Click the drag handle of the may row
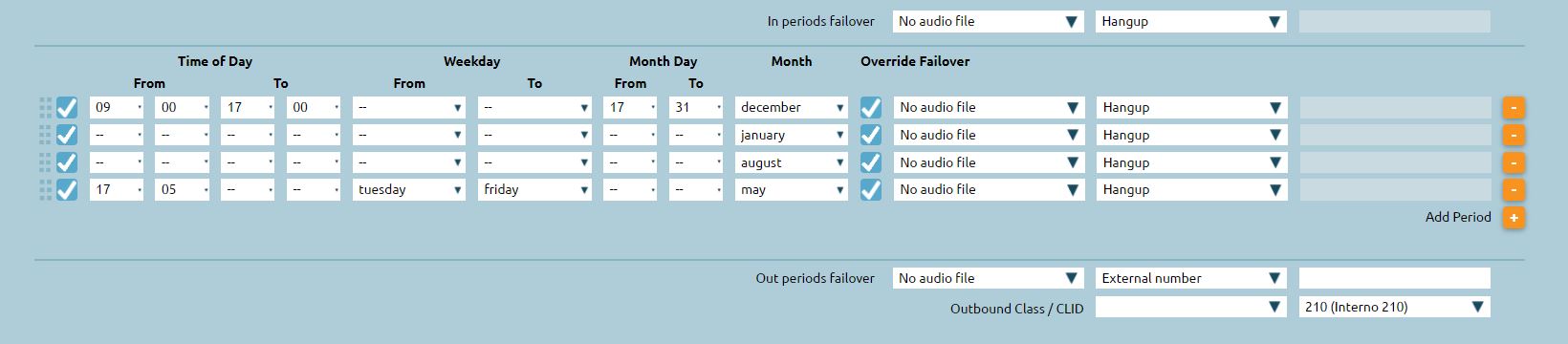This screenshot has height=344, width=1568. click(x=45, y=190)
